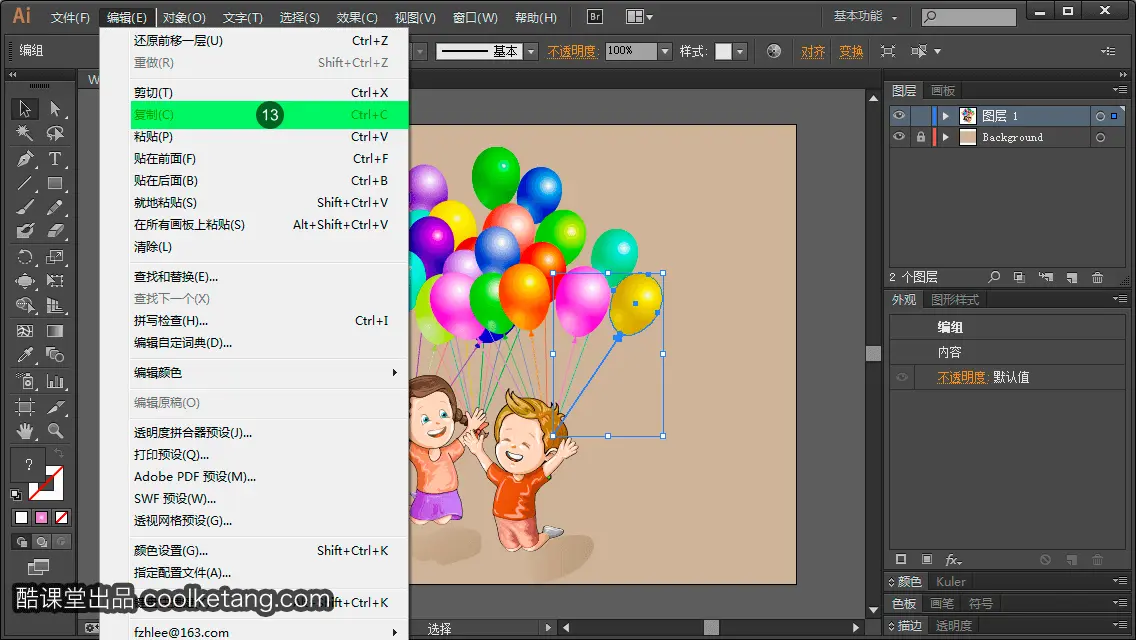1136x640 pixels.
Task: Select the Direct Selection tool
Action: (55, 109)
